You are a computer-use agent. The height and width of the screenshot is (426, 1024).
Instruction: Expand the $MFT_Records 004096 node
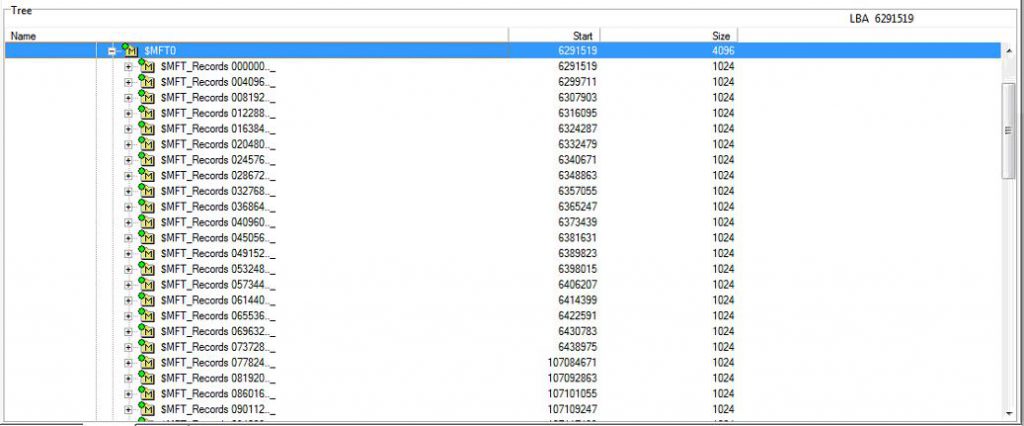(x=128, y=82)
